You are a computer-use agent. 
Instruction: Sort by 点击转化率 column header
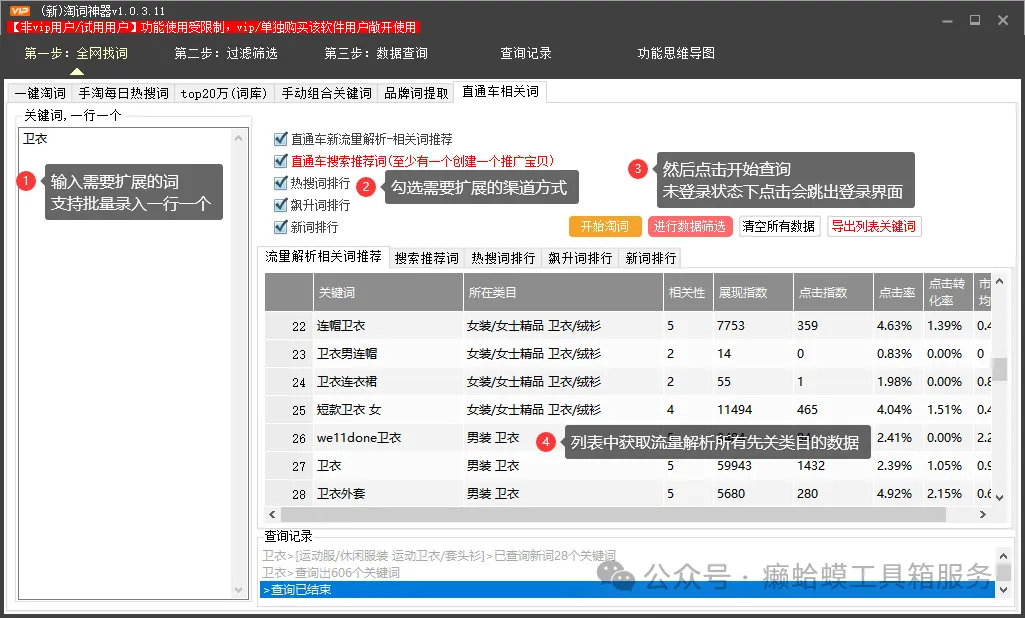pyautogui.click(x=948, y=292)
